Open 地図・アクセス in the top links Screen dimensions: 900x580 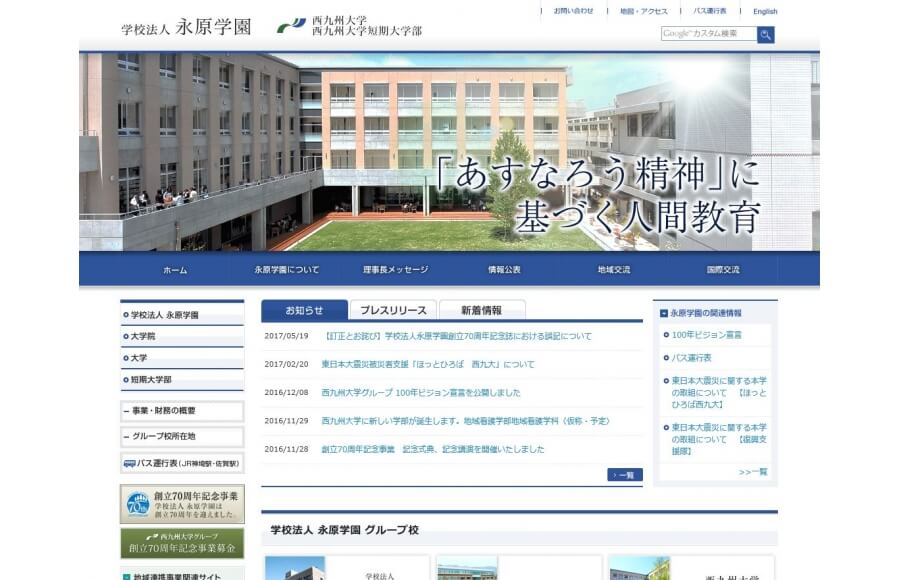click(x=643, y=11)
